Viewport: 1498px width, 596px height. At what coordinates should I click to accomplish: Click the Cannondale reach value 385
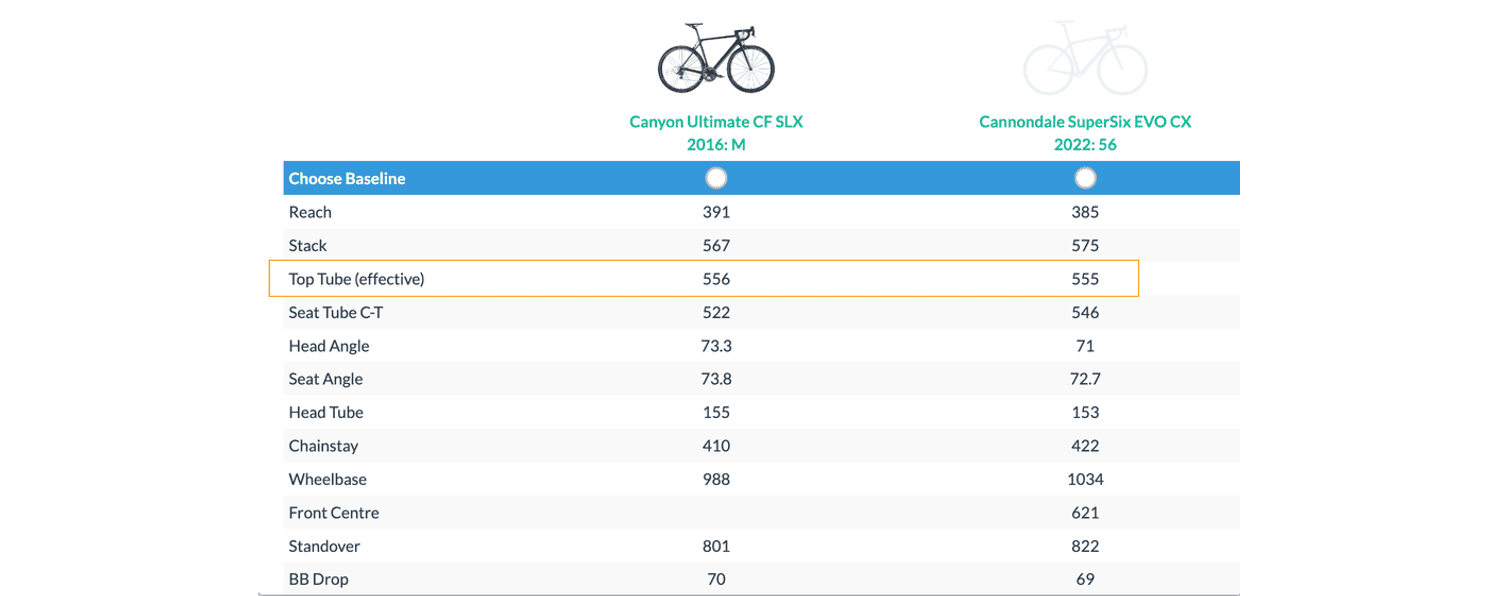tap(1085, 212)
